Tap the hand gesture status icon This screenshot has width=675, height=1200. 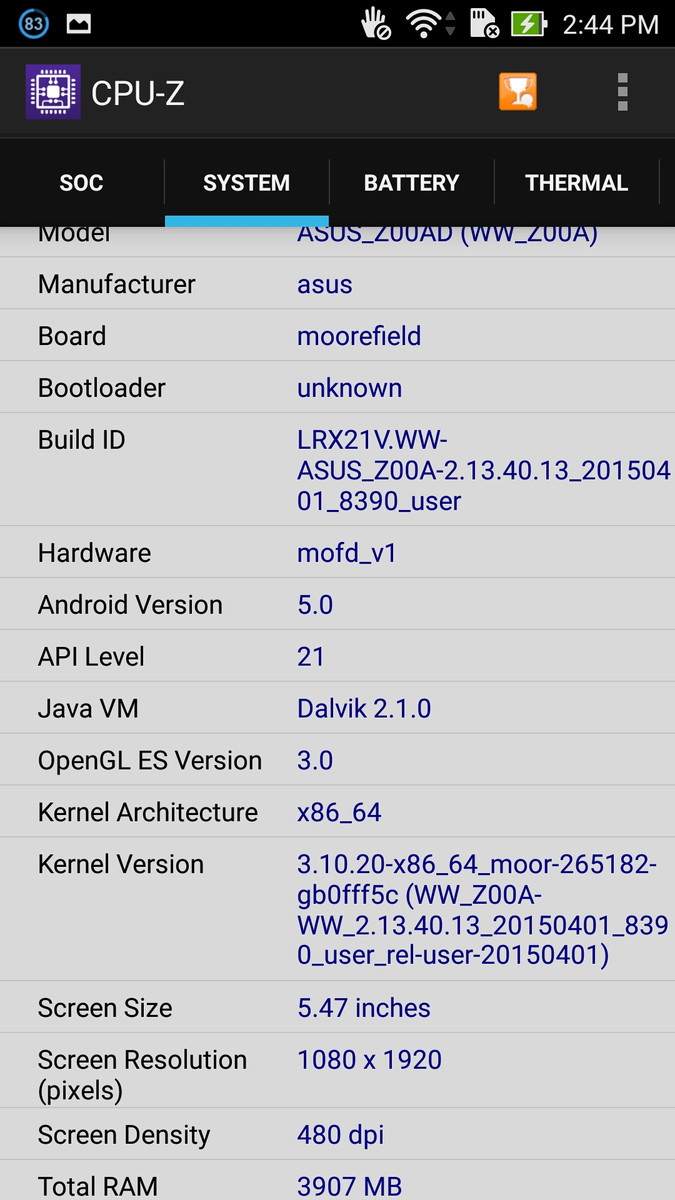[376, 23]
